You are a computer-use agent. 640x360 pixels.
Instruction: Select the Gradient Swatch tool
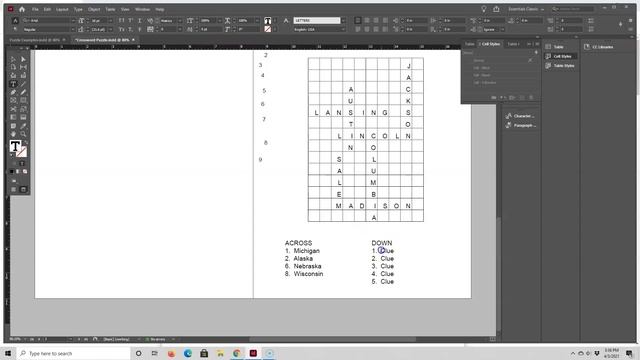coord(13,117)
